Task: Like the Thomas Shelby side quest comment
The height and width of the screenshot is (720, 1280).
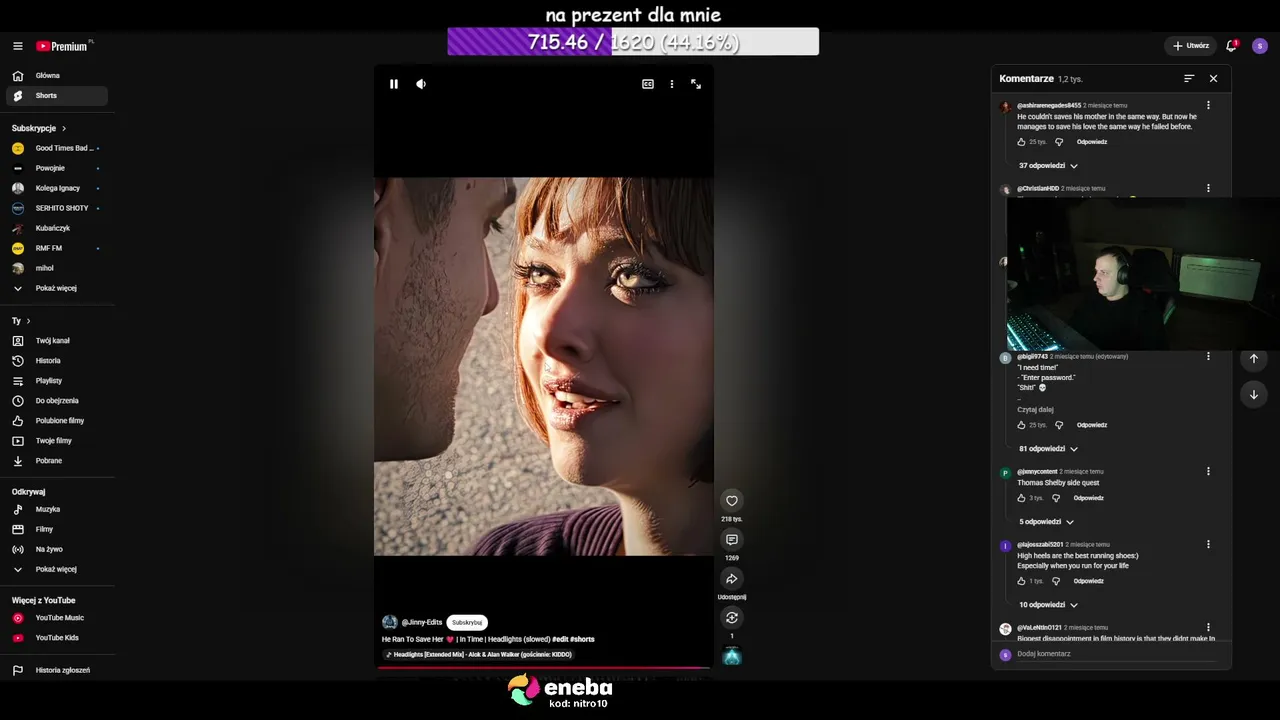Action: click(1021, 498)
